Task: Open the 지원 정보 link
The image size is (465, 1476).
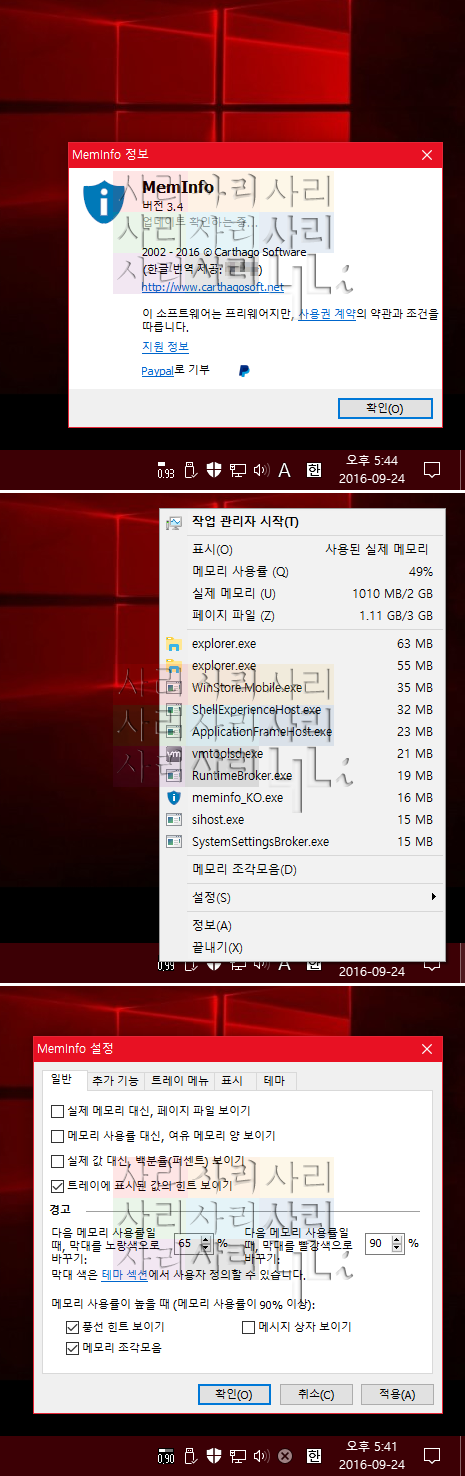Action: click(165, 346)
